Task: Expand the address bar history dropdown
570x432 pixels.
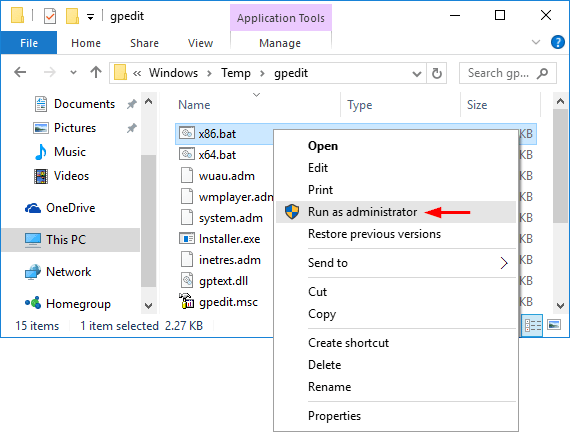Action: pyautogui.click(x=417, y=74)
